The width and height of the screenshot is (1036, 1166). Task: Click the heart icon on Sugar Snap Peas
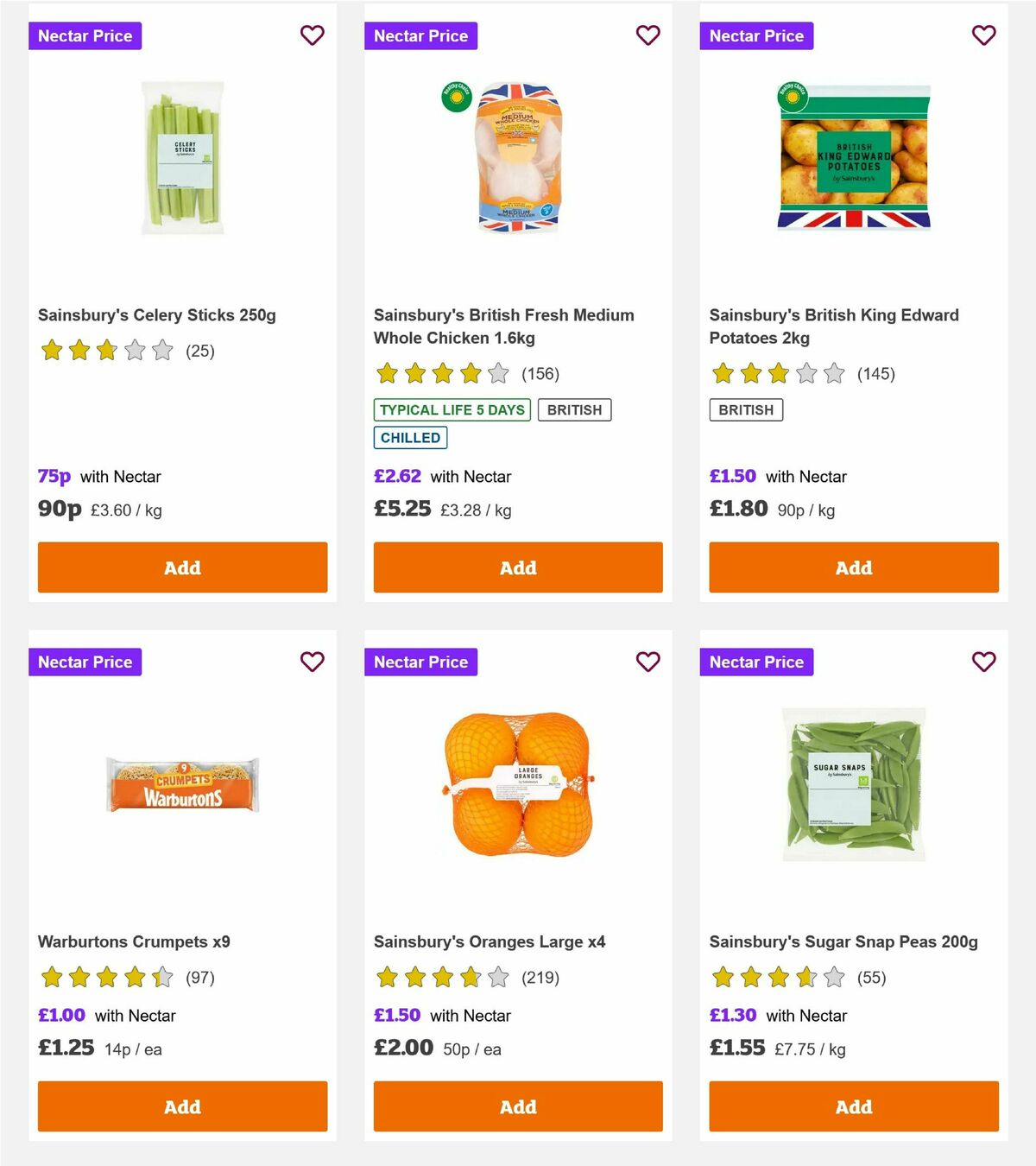pos(983,662)
